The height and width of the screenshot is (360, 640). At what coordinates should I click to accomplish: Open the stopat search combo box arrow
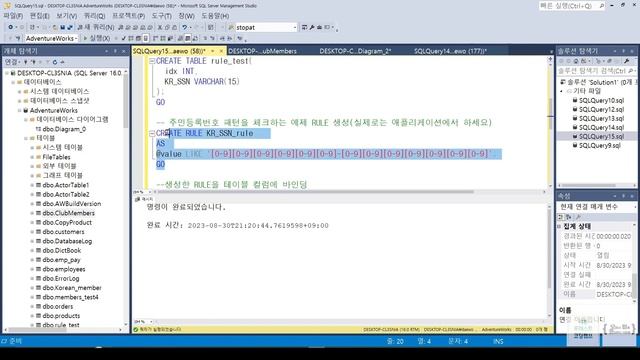click(x=295, y=27)
